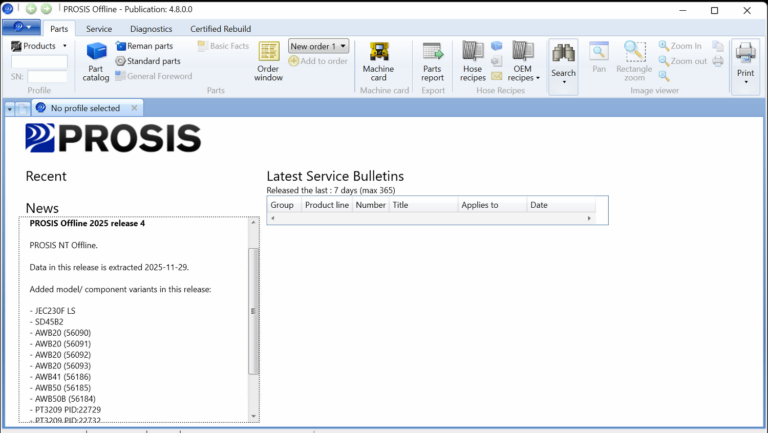The height and width of the screenshot is (433, 768).
Task: Open the Machine card
Action: click(x=378, y=62)
